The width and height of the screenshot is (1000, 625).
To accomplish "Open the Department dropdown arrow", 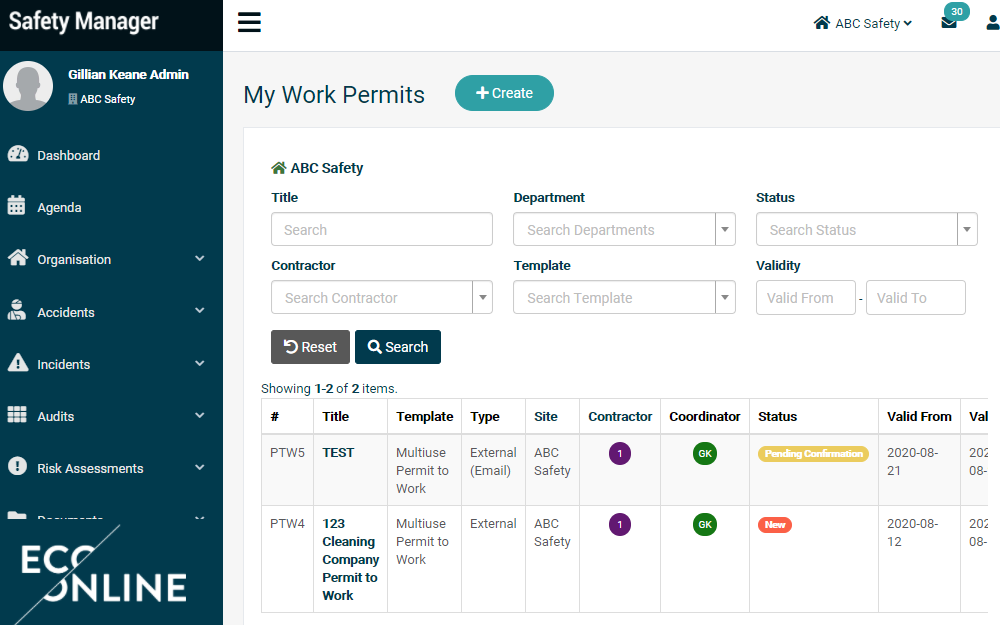I will point(725,229).
